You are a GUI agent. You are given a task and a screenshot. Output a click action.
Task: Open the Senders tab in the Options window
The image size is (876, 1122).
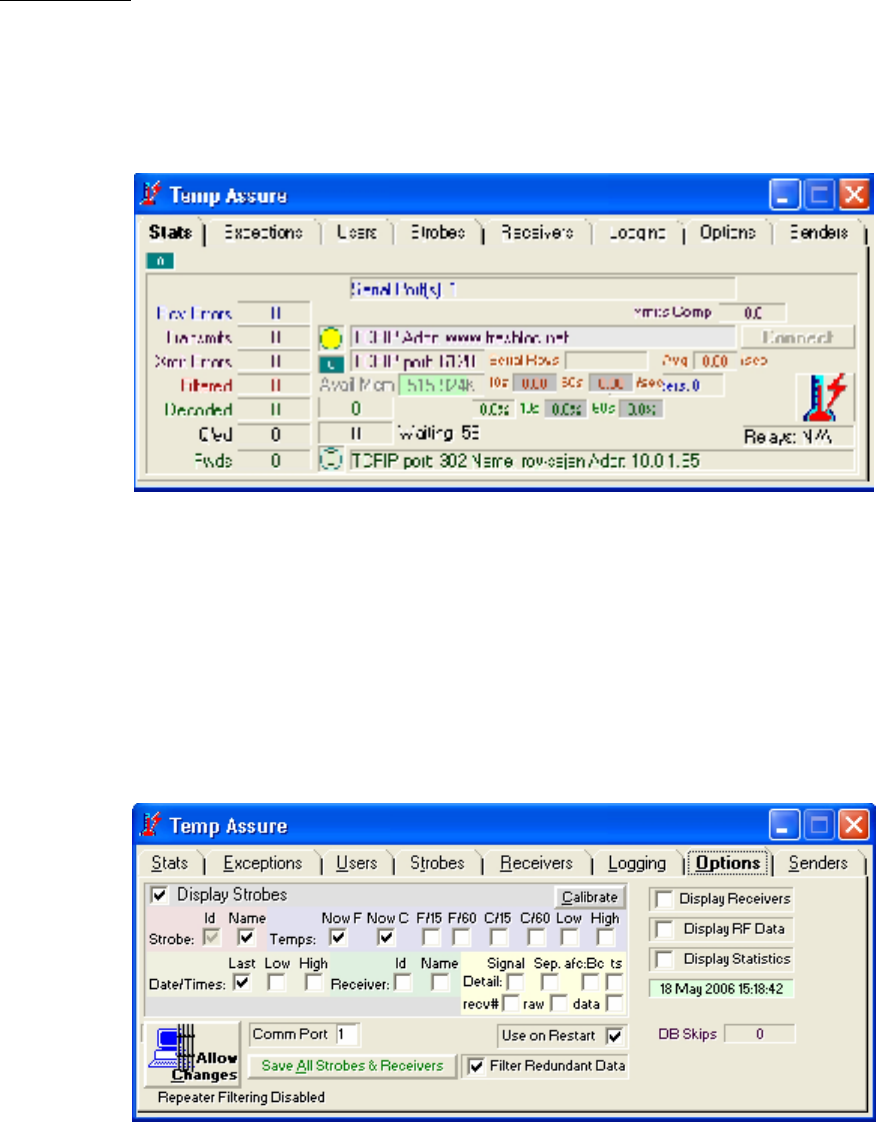(818, 862)
